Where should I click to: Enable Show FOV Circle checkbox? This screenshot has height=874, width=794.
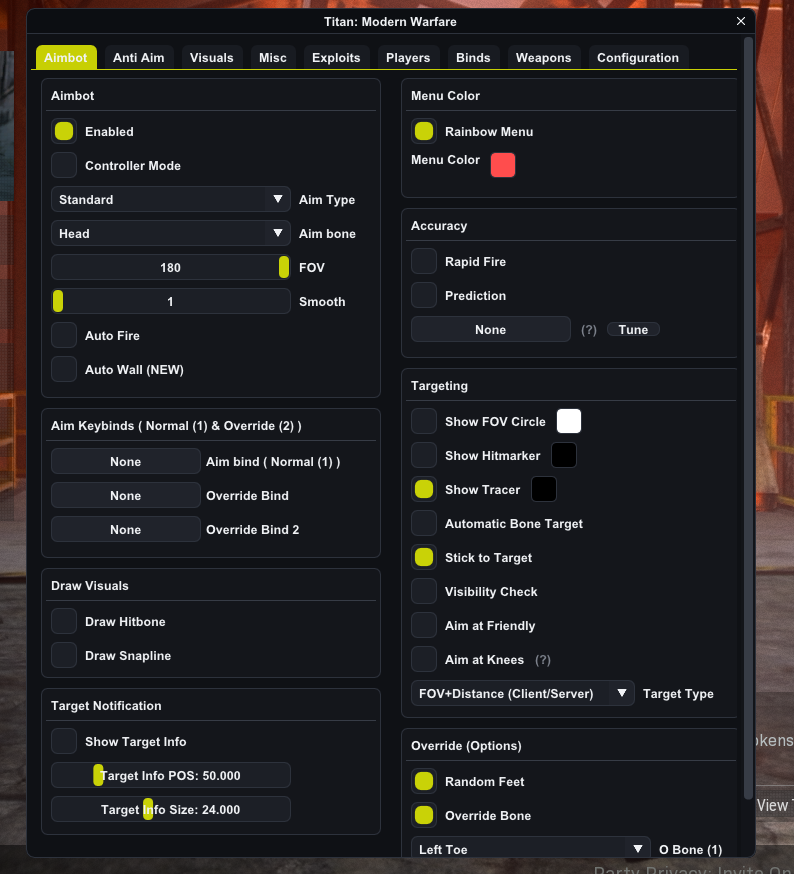point(424,421)
